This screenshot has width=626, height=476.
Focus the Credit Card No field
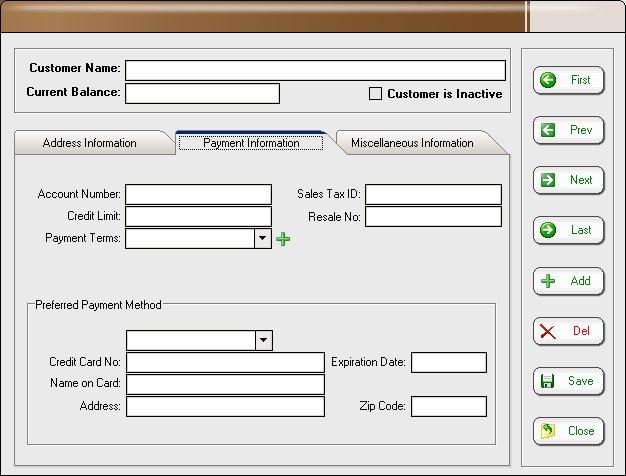tap(226, 362)
